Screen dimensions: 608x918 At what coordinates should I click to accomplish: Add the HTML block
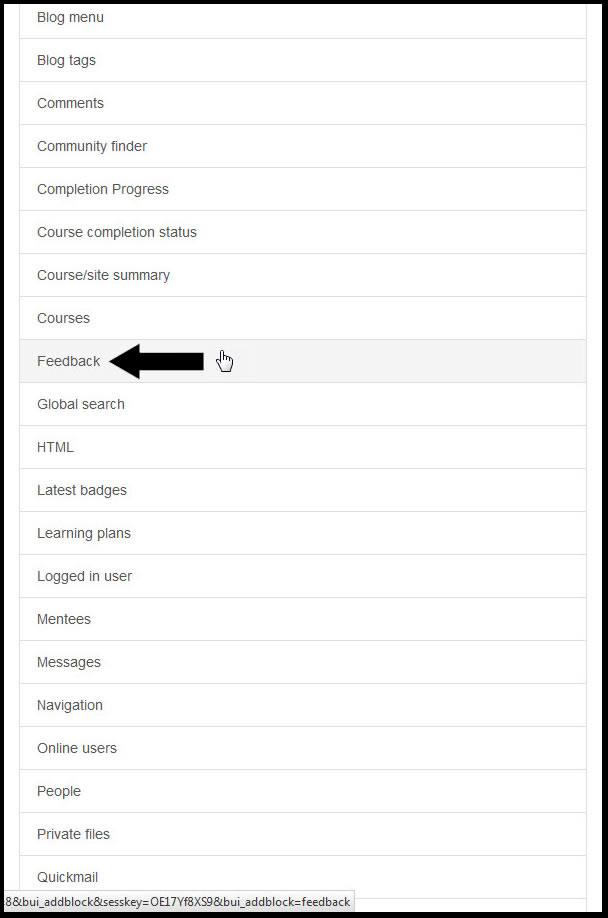pos(303,447)
